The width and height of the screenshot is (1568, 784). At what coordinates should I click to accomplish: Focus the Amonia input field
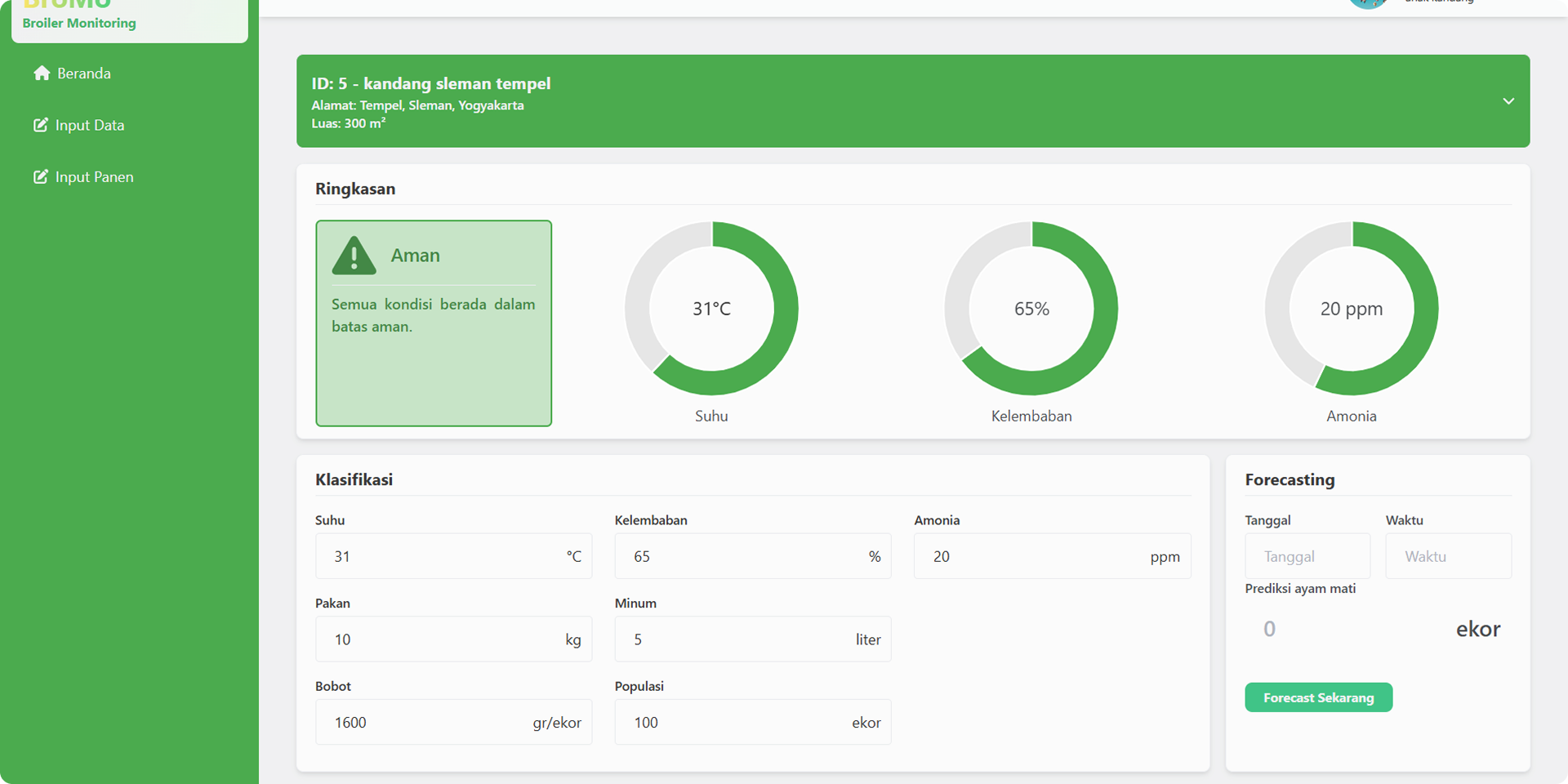[x=1052, y=556]
